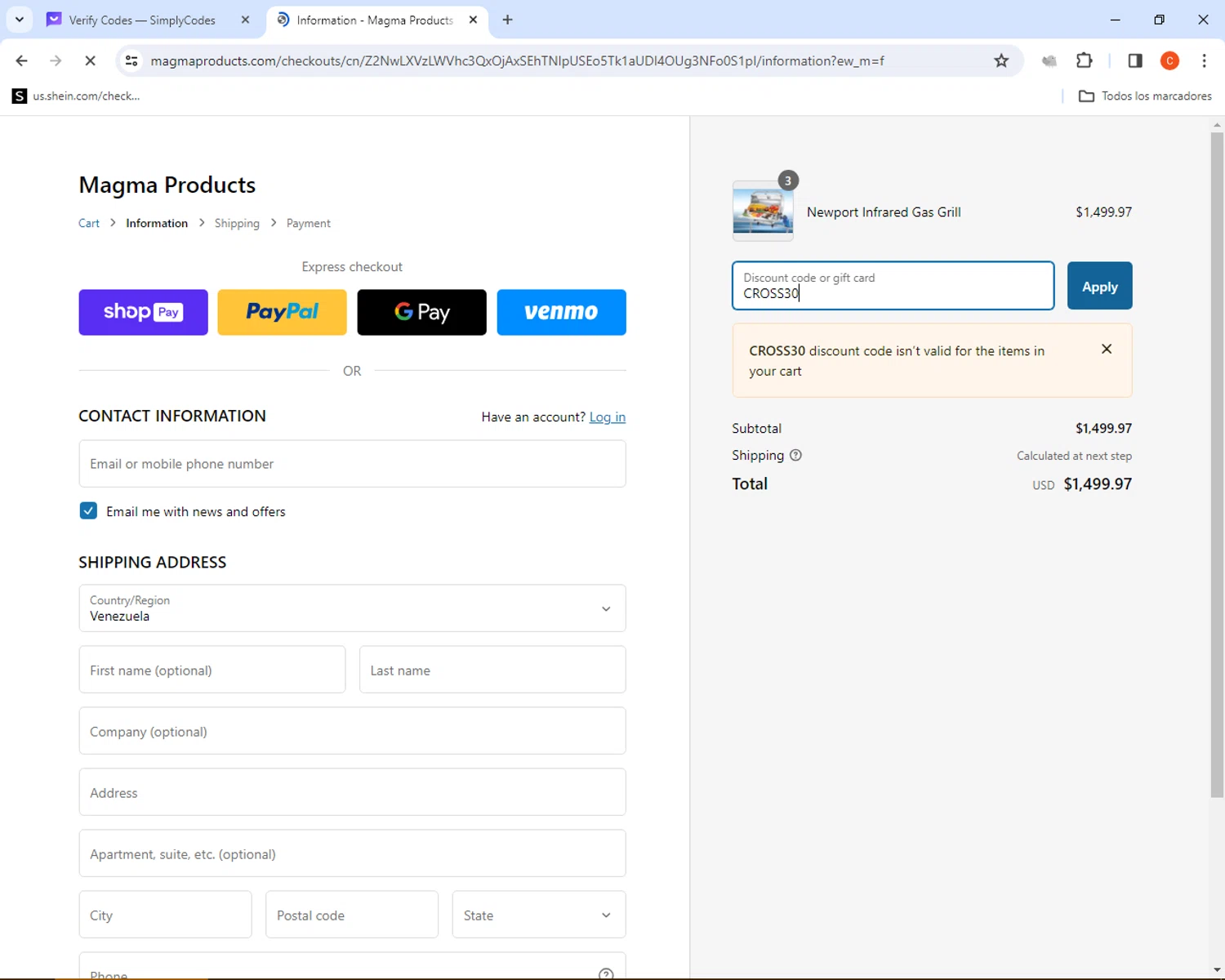This screenshot has width=1225, height=980.
Task: Go to the Cart breadcrumb link
Action: pos(89,223)
